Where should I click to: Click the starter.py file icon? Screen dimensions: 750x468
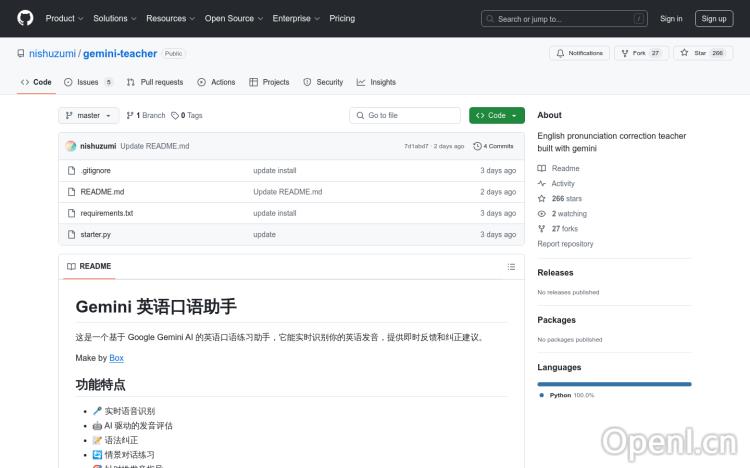point(71,234)
